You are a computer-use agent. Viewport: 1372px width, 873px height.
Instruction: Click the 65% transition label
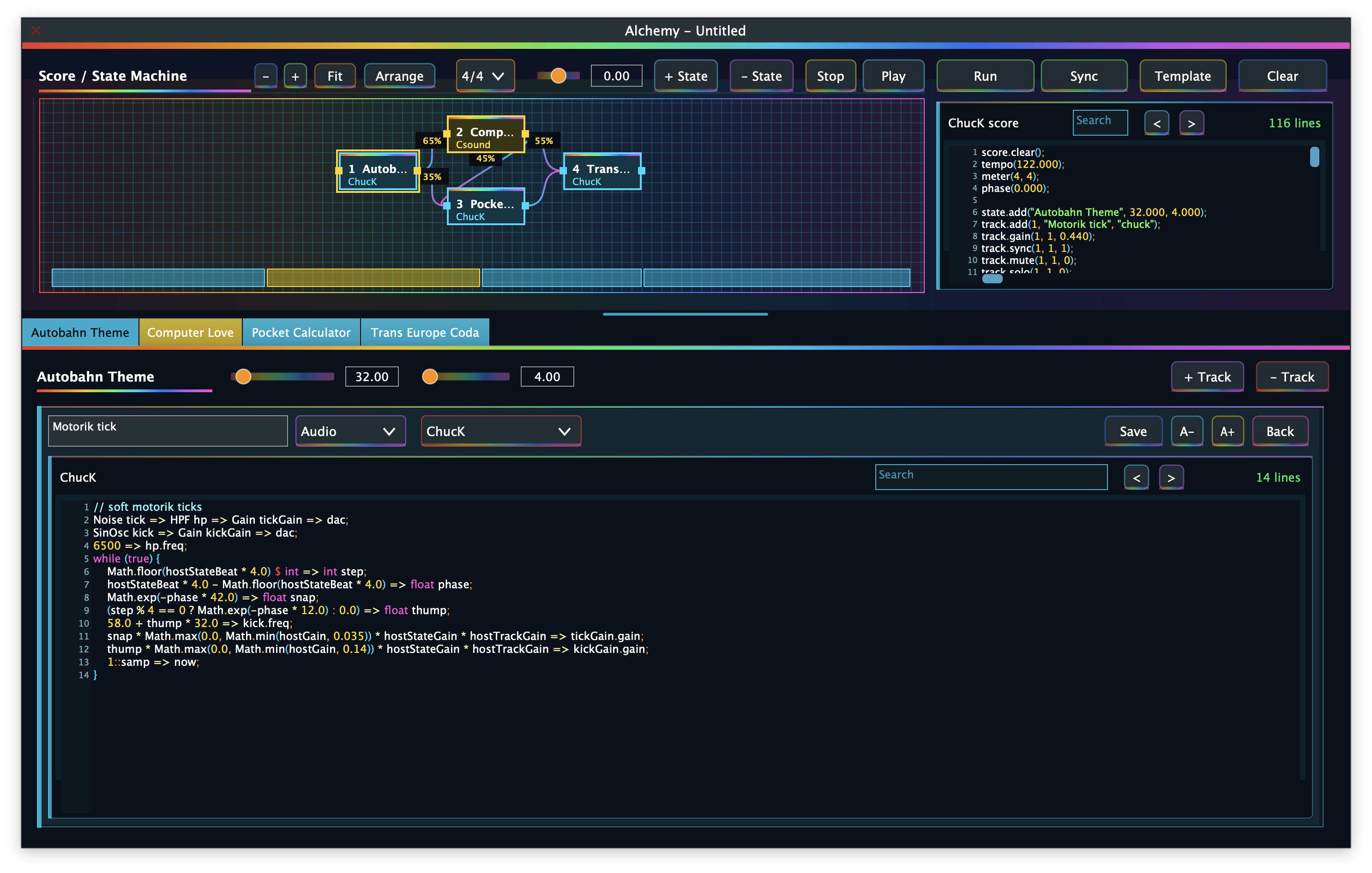point(431,141)
